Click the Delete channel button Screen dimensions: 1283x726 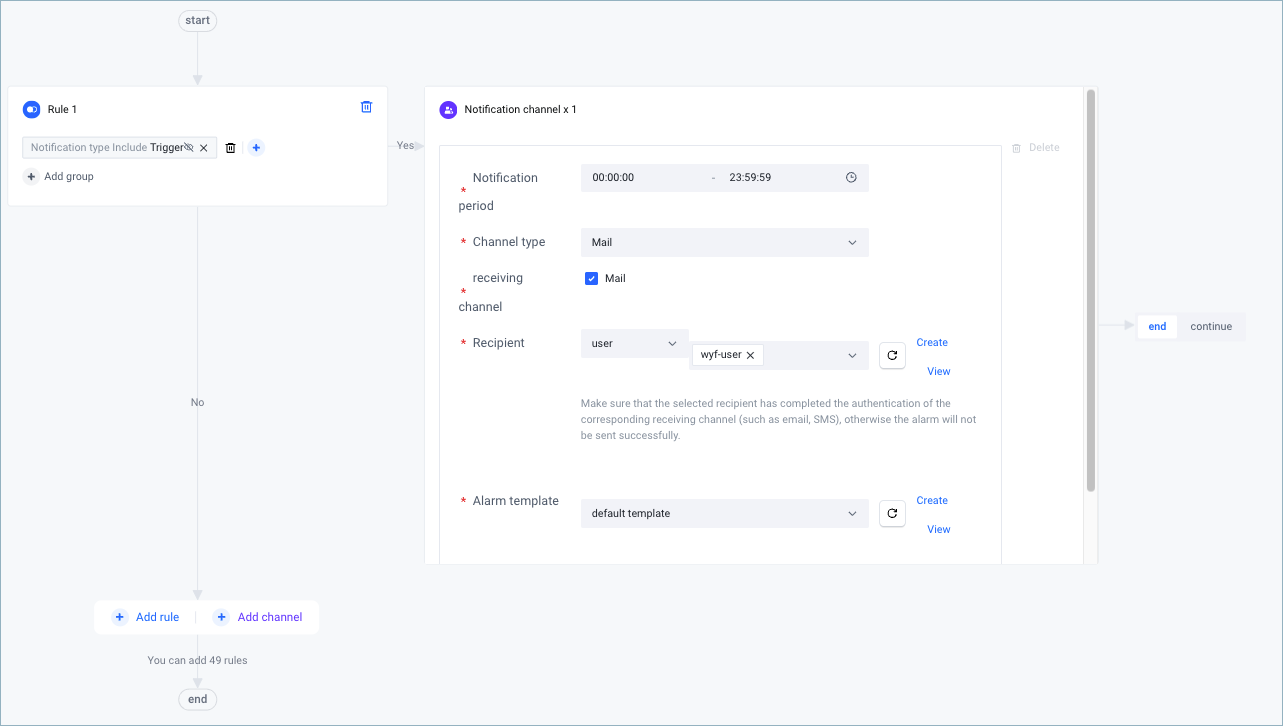click(1035, 148)
